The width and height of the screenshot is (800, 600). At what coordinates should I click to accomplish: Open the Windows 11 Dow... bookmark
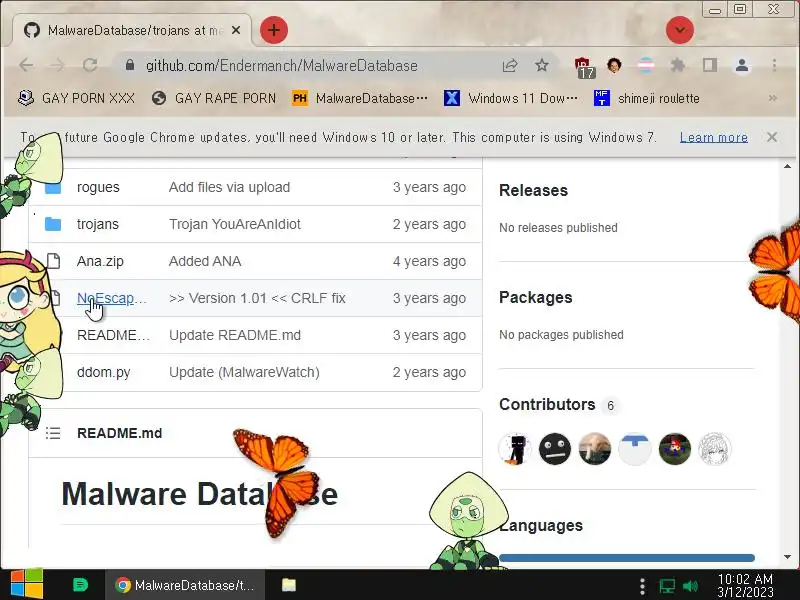click(x=510, y=98)
